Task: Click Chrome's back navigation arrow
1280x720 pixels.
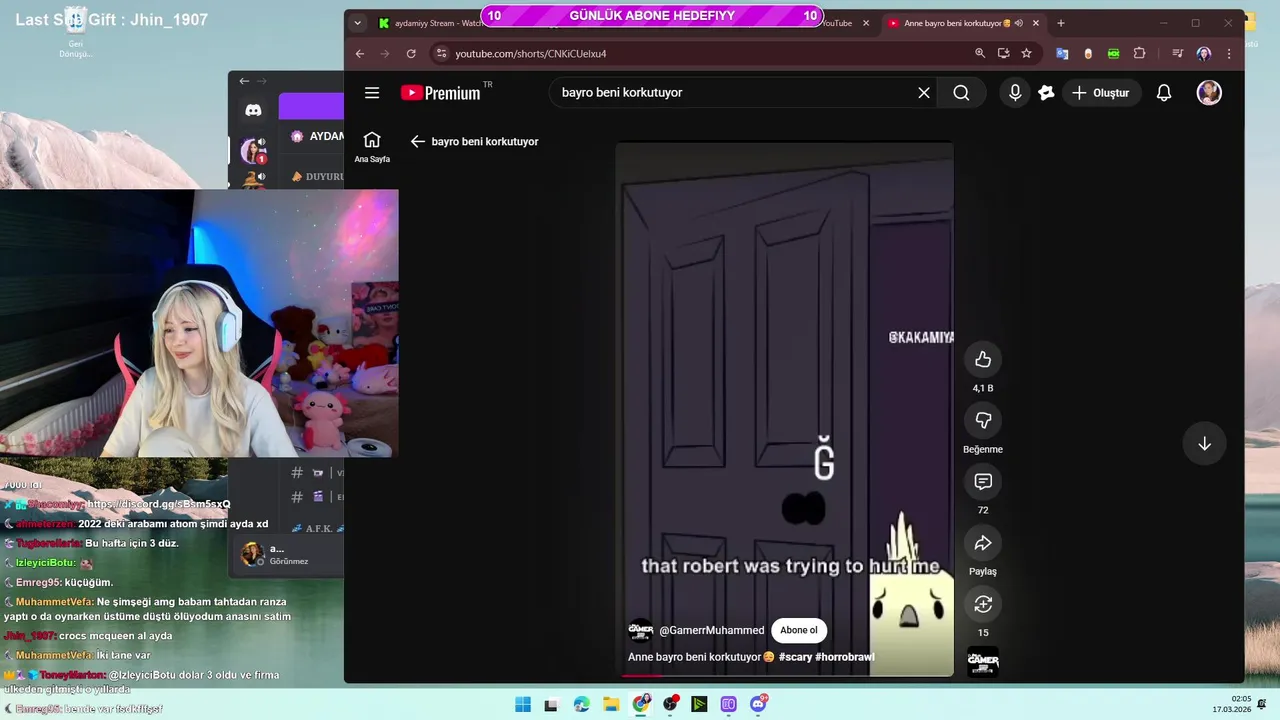Action: (x=360, y=54)
